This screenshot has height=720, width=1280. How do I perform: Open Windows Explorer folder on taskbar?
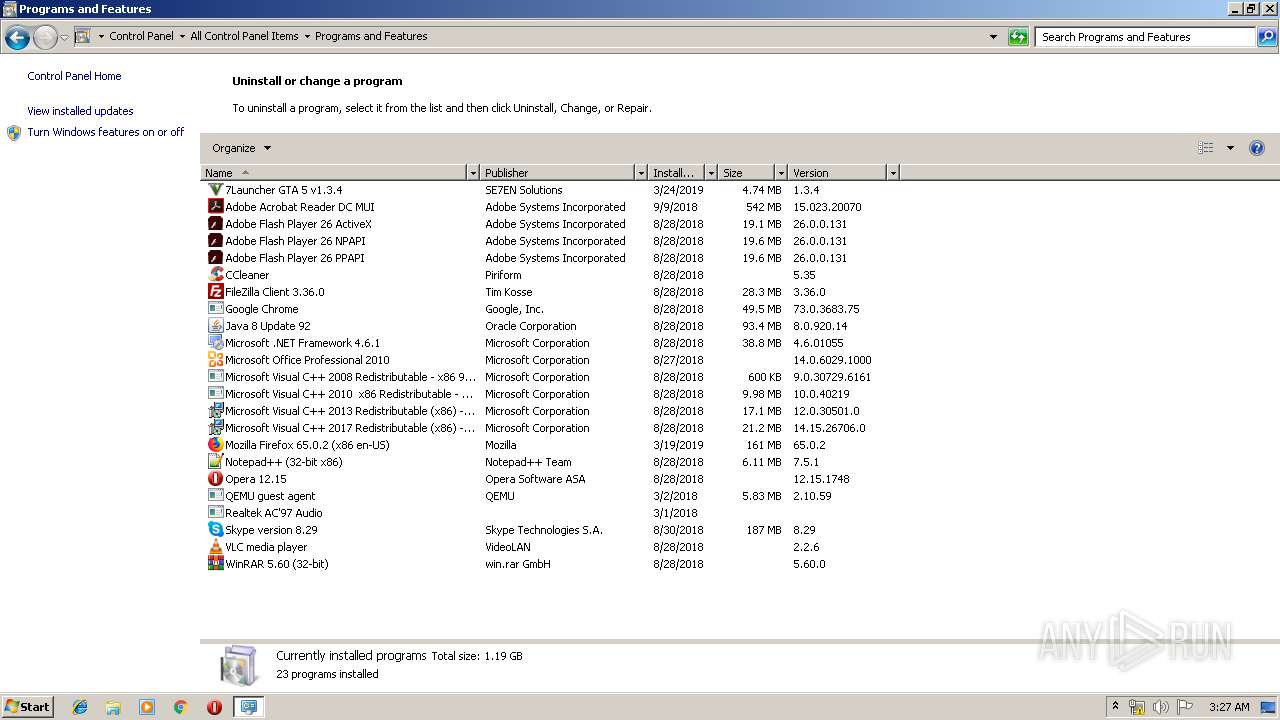[113, 707]
